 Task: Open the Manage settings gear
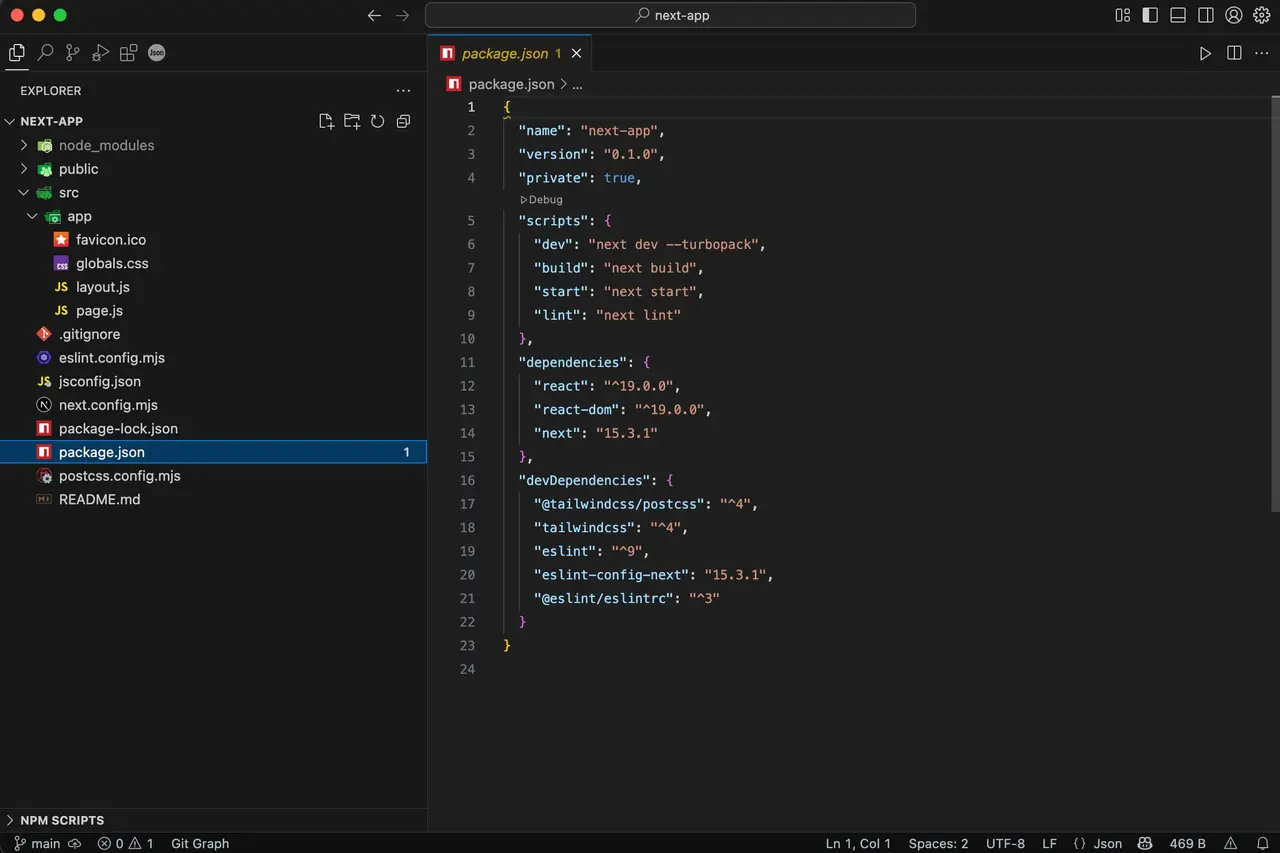click(1262, 15)
